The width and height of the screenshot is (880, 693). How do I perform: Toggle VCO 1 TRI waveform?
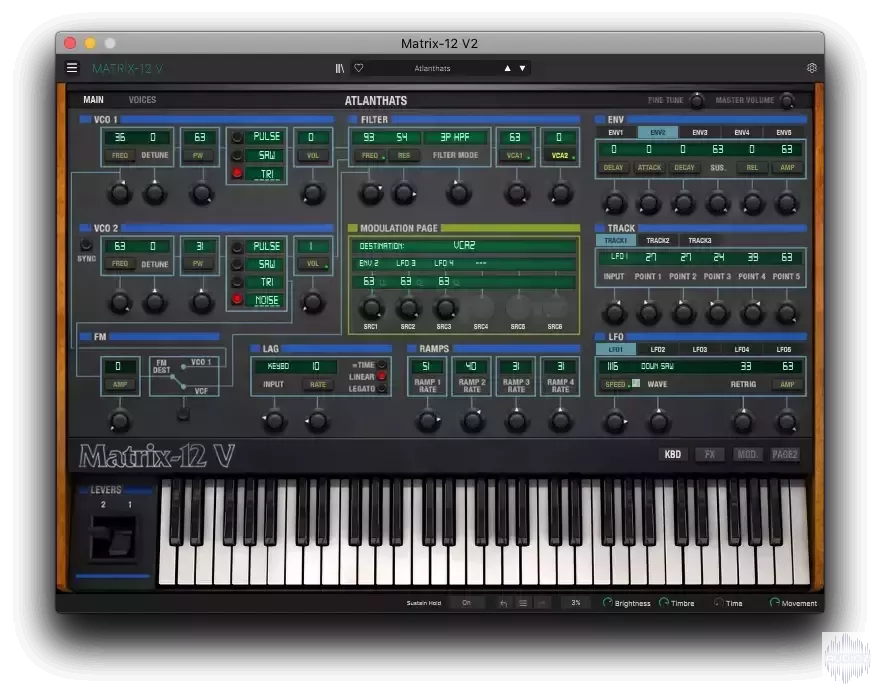[x=237, y=173]
